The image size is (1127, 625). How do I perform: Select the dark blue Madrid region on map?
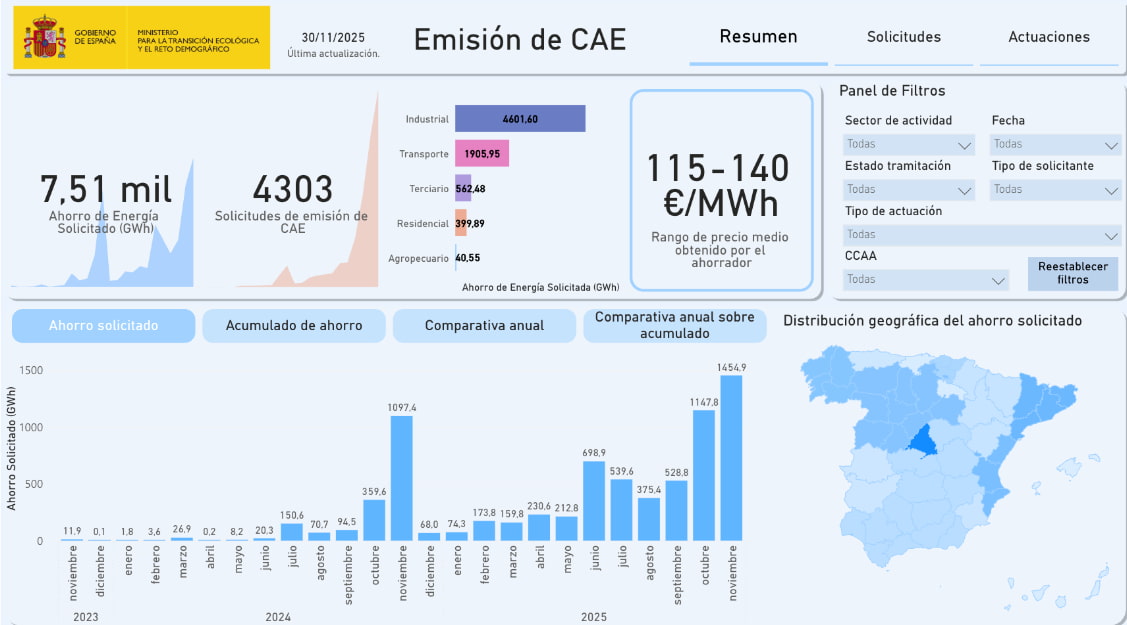[921, 441]
